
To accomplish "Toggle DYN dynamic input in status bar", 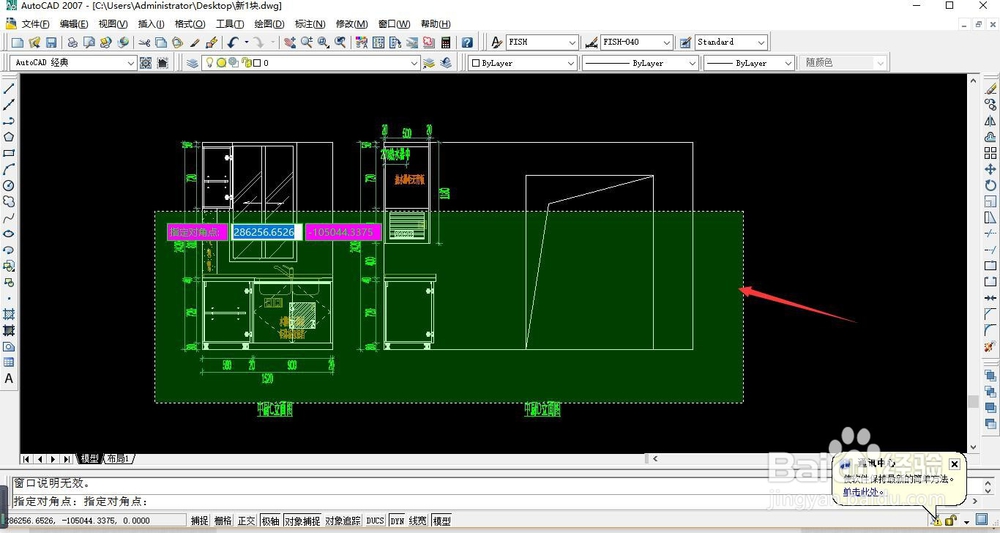I will 397,520.
